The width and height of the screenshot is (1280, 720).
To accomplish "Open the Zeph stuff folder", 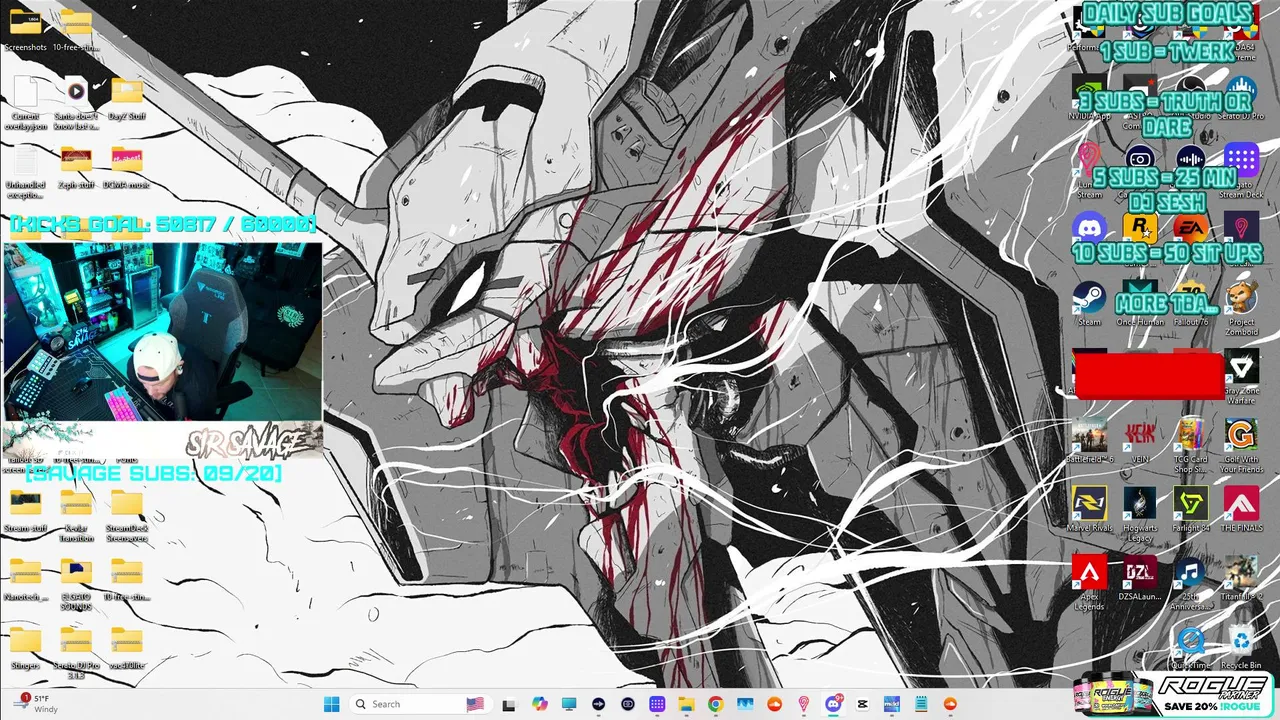I will click(76, 167).
